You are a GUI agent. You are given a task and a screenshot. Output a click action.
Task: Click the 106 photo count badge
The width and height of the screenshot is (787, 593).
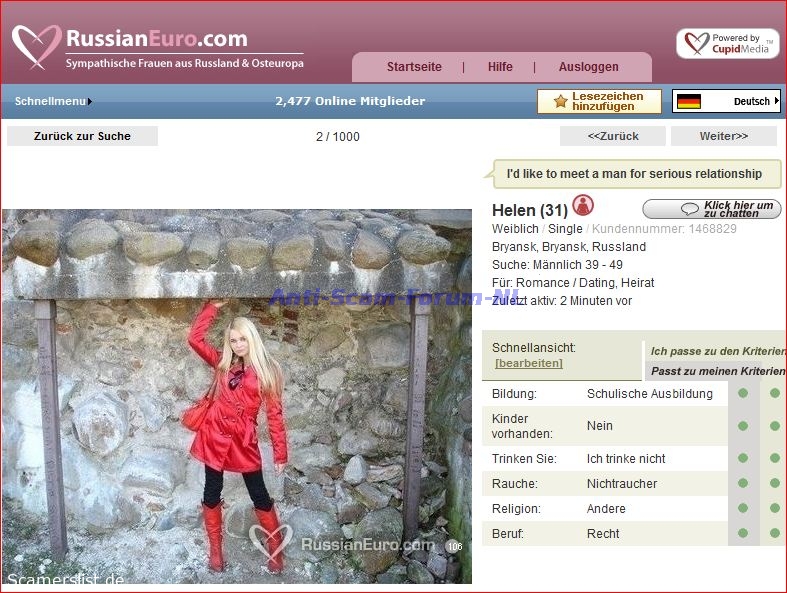[454, 547]
